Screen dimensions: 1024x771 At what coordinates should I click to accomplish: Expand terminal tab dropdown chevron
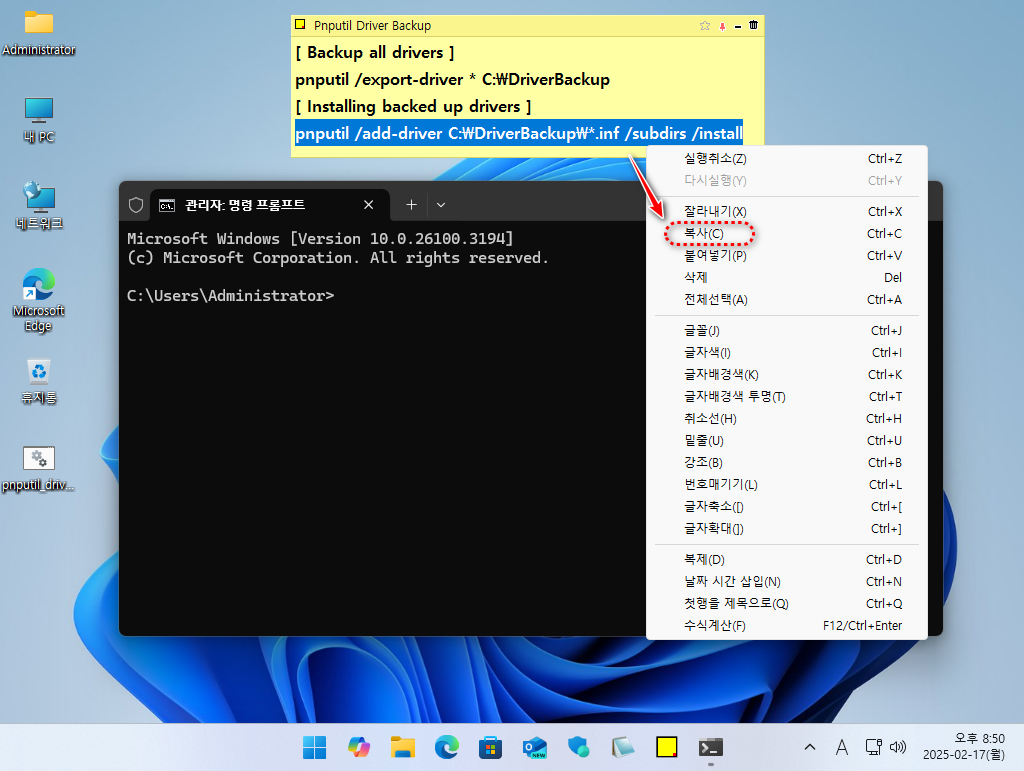click(x=441, y=205)
